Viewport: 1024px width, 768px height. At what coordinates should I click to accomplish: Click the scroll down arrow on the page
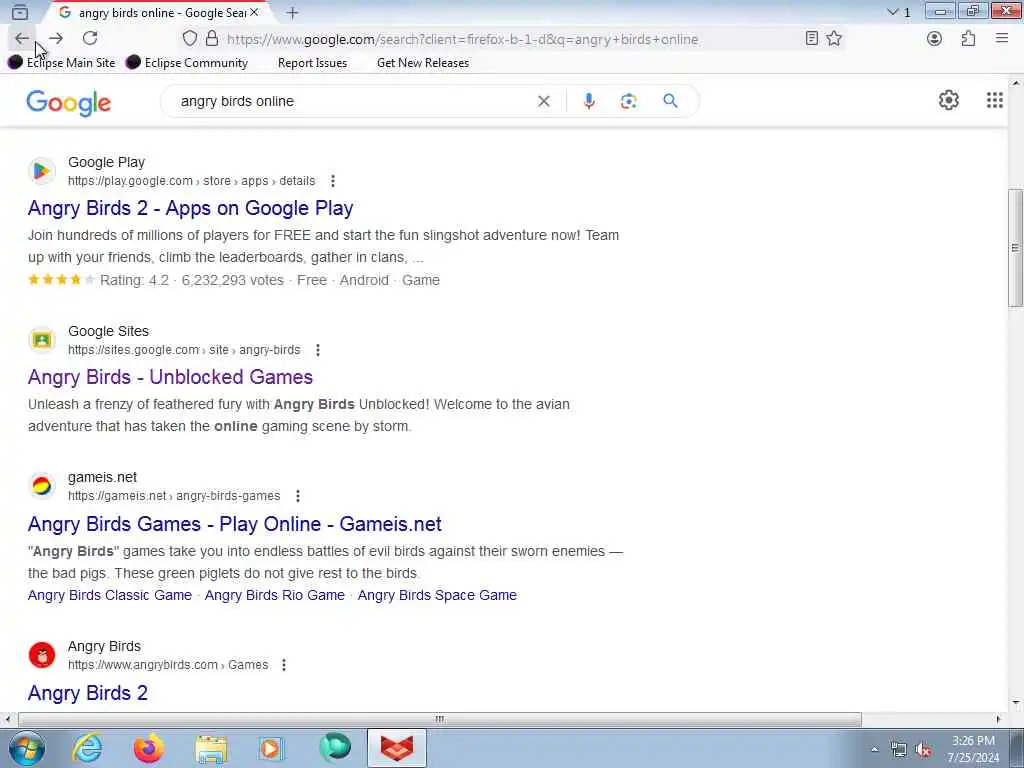click(x=1016, y=703)
